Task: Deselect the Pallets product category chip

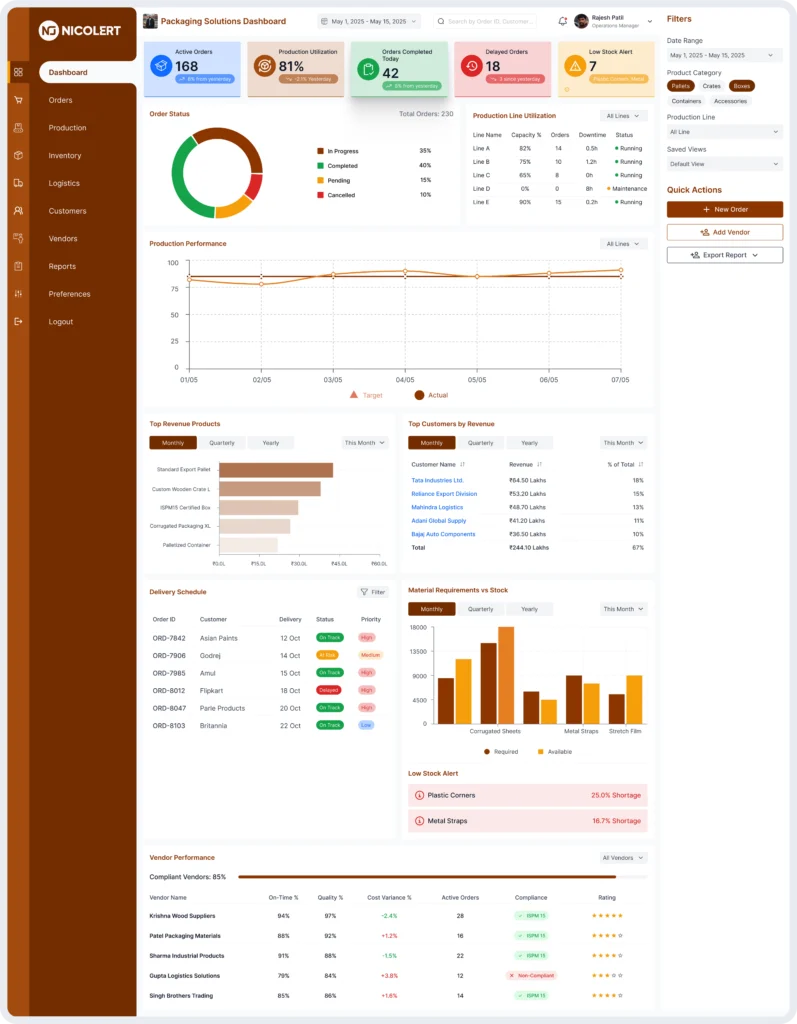Action: click(681, 86)
